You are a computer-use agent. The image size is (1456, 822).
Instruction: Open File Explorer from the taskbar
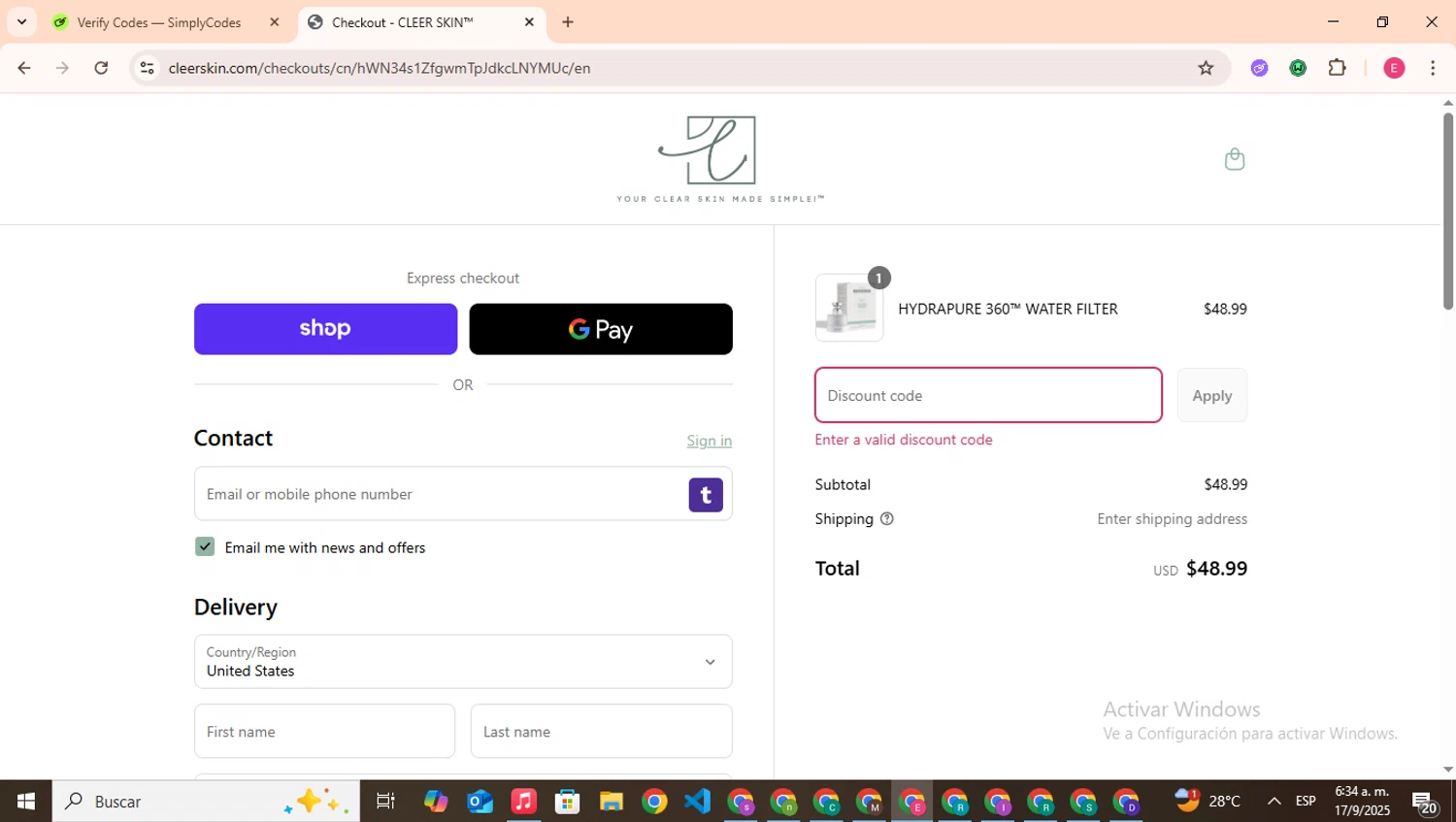pyautogui.click(x=611, y=802)
